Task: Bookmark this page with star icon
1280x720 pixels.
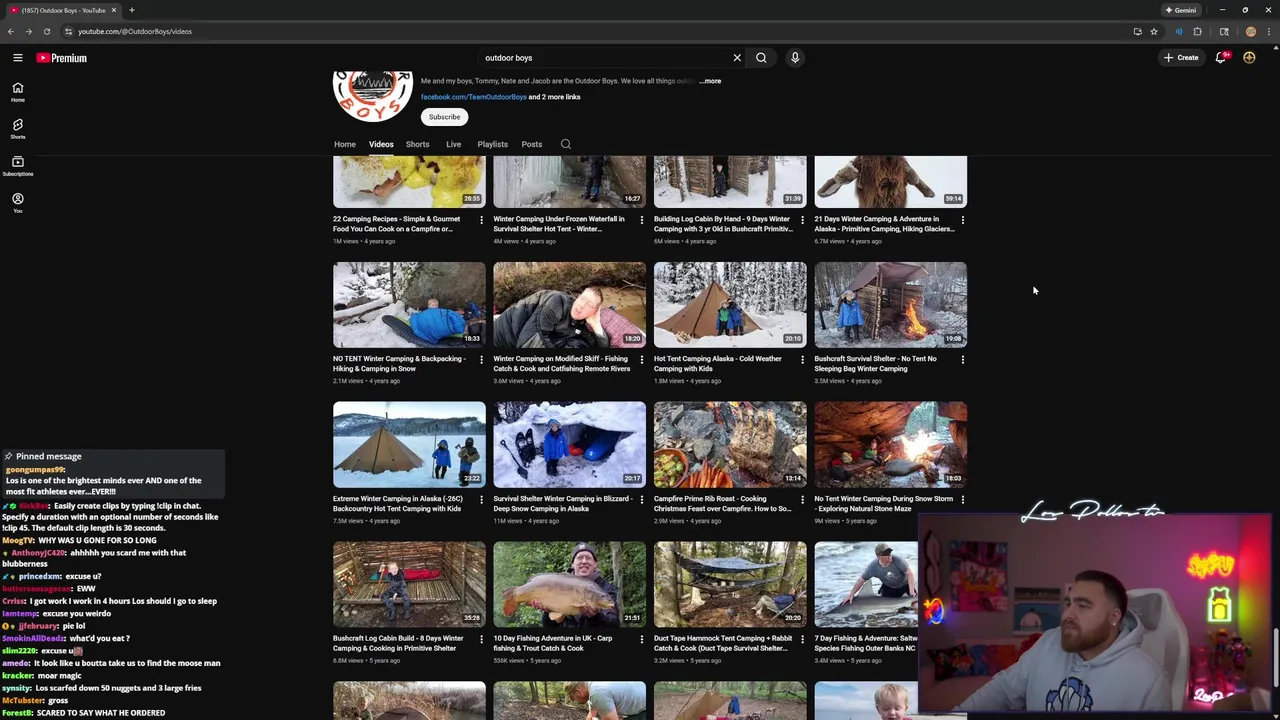Action: pos(1154,31)
